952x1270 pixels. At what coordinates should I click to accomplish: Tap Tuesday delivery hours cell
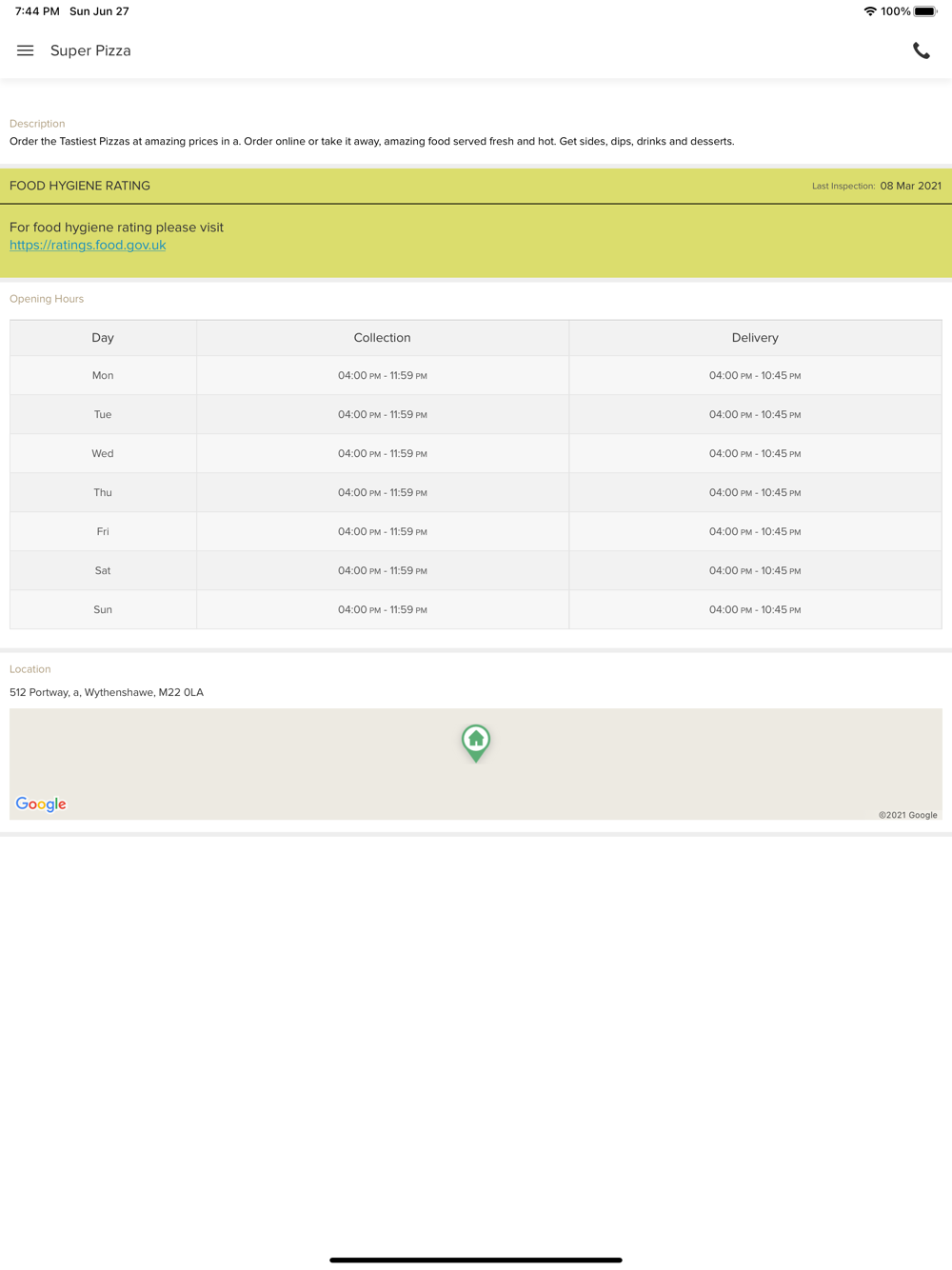755,414
